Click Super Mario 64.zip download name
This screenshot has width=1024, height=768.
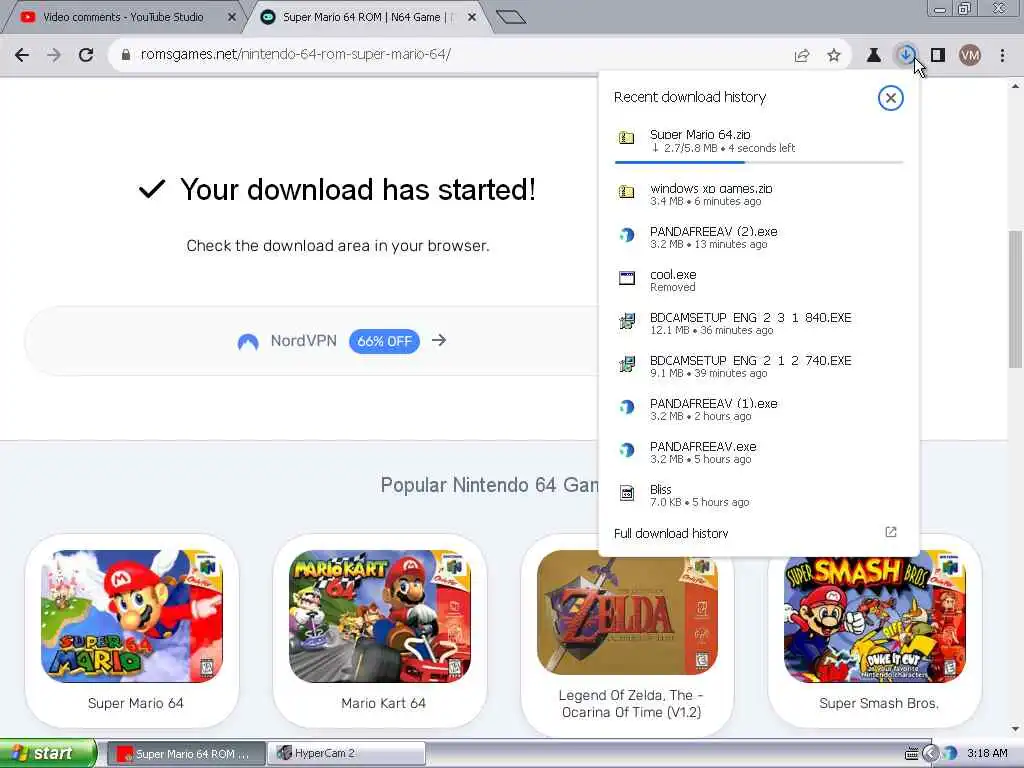(x=700, y=134)
